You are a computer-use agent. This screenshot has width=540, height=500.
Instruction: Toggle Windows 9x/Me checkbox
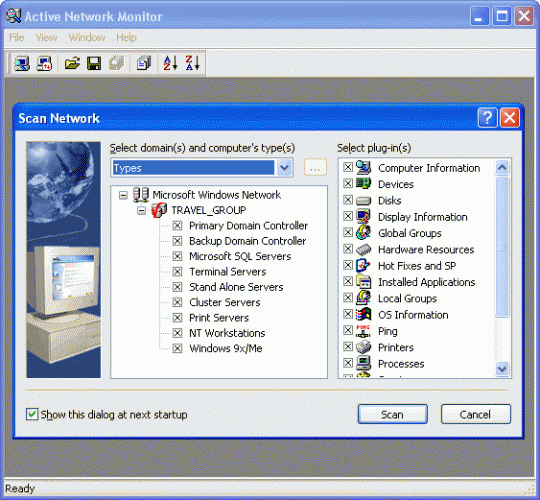click(x=177, y=348)
